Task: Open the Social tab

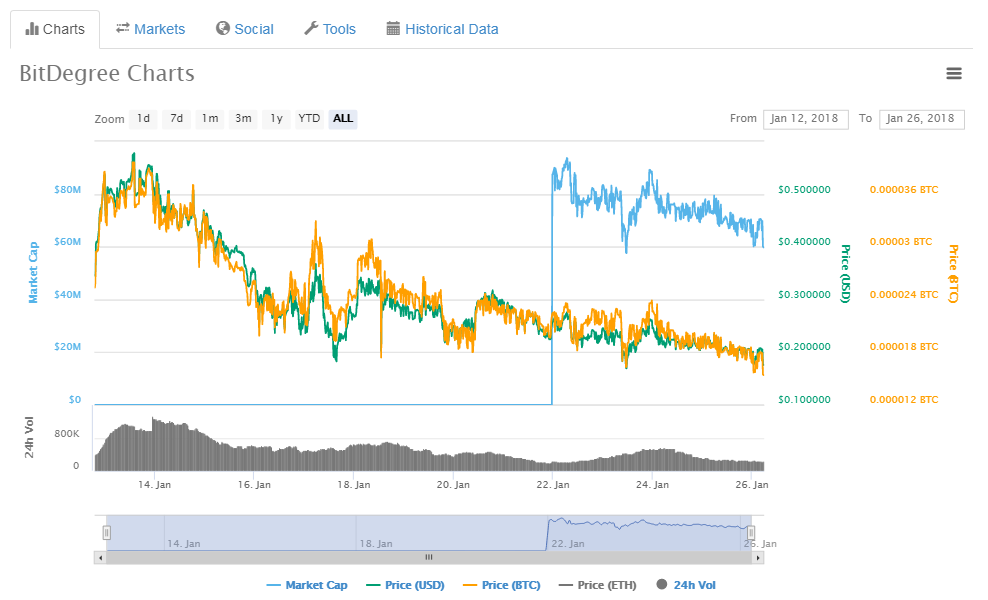Action: 245,29
